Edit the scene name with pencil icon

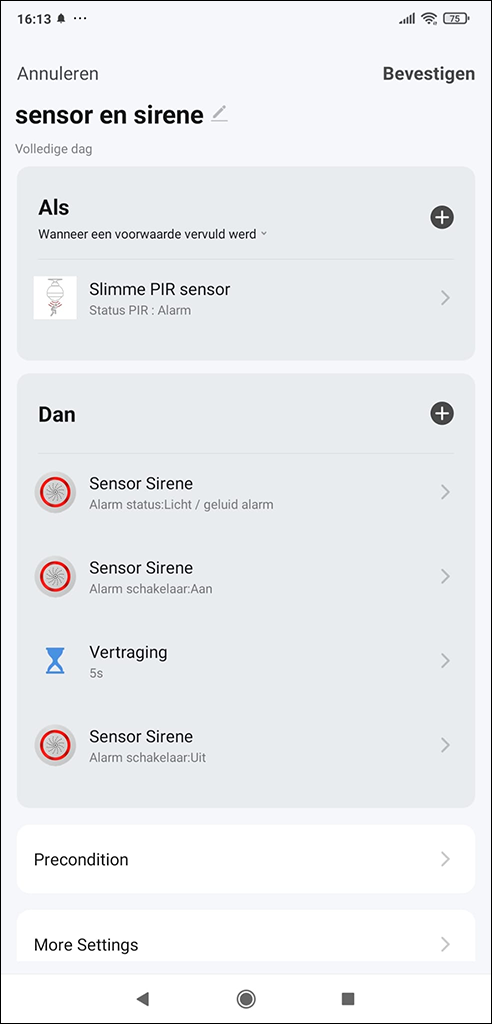click(x=220, y=114)
